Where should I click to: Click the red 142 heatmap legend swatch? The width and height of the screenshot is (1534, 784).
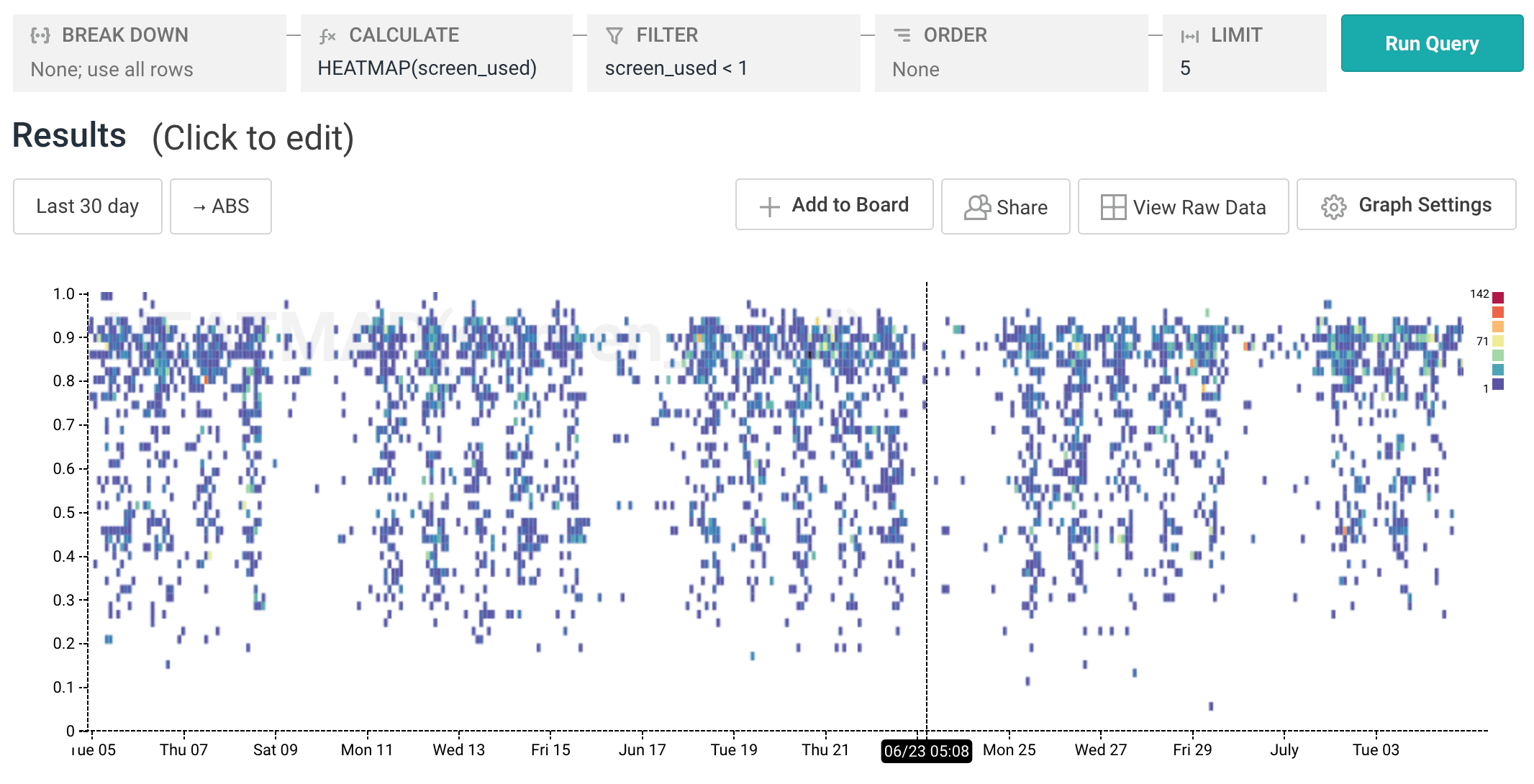point(1497,297)
